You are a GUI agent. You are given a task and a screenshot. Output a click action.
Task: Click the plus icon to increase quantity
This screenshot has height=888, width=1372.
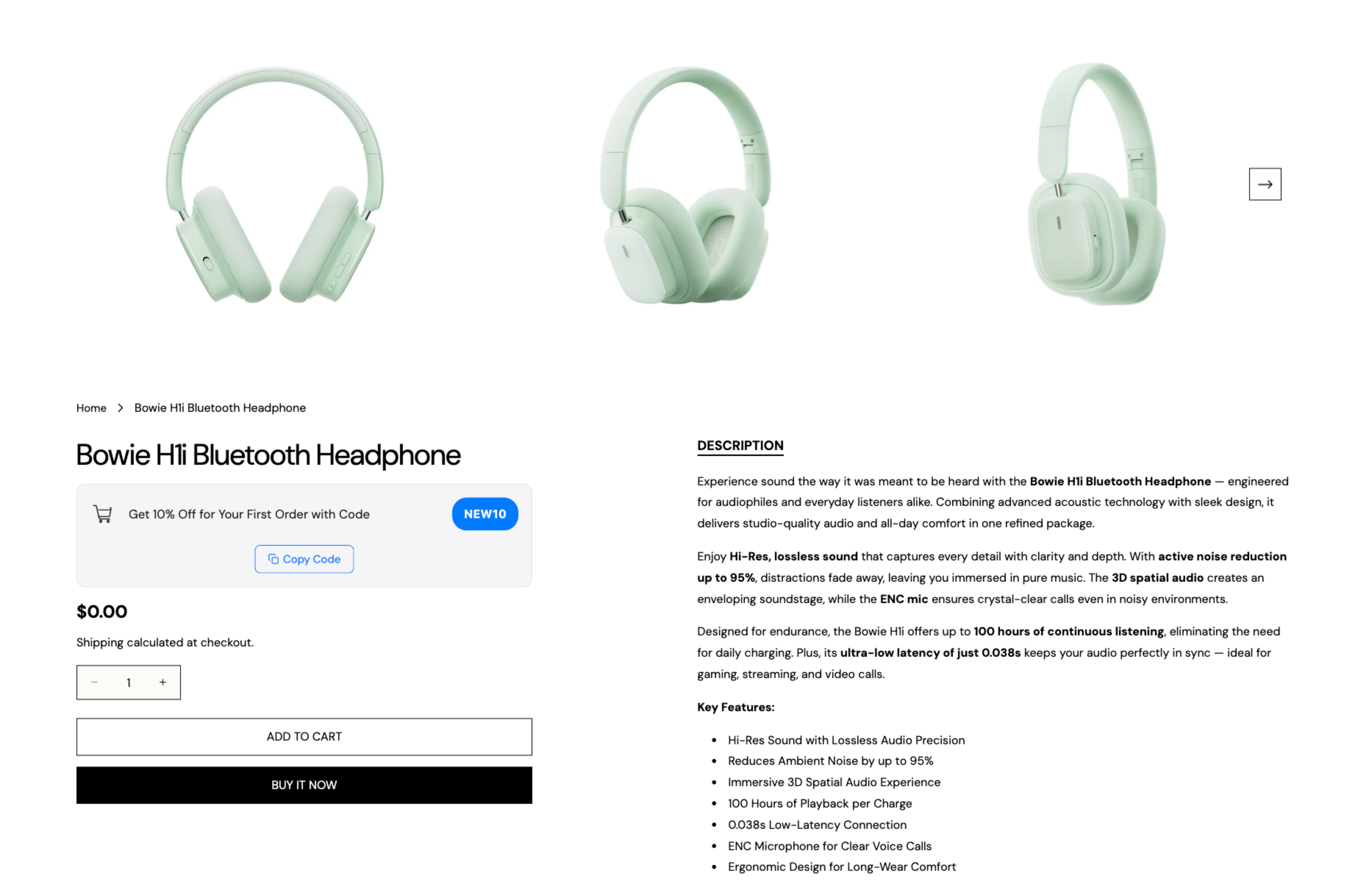[163, 682]
